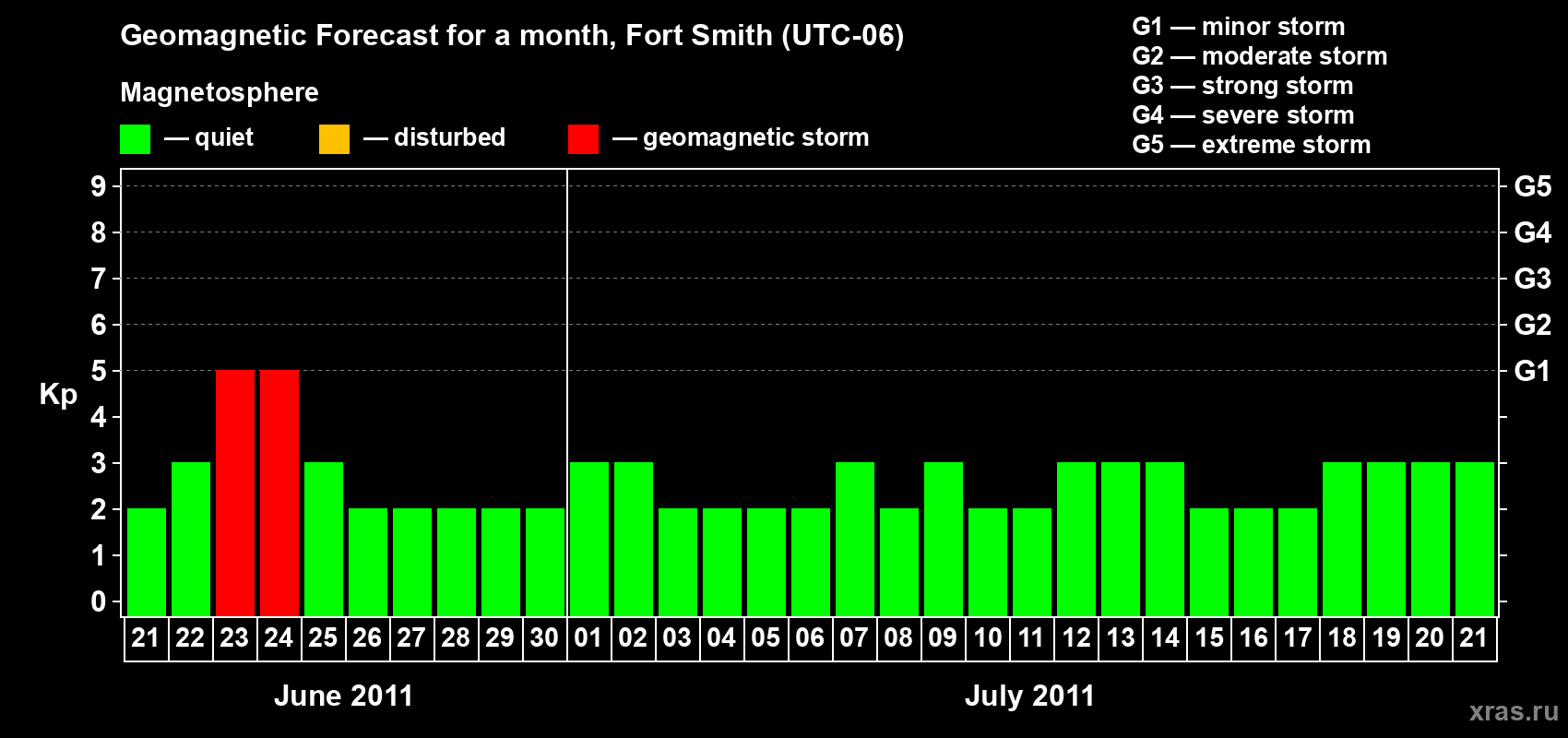Click the Geomagnetic Forecast chart title
Image resolution: width=1568 pixels, height=738 pixels.
coord(512,36)
